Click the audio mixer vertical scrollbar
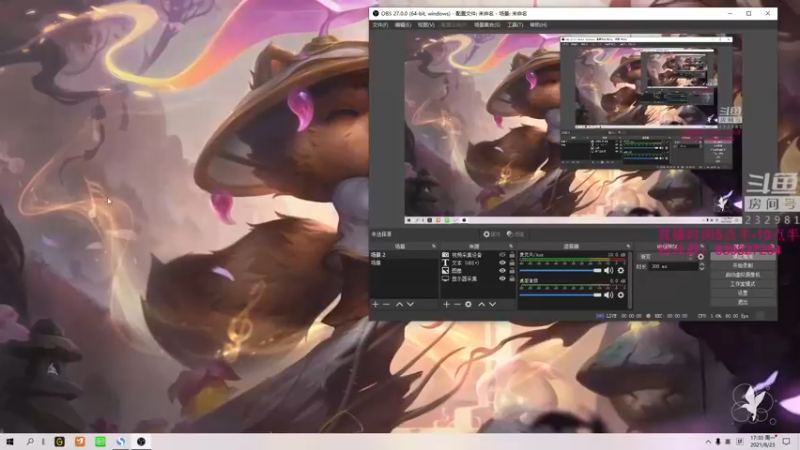Viewport: 800px width, 450px height. tap(631, 280)
